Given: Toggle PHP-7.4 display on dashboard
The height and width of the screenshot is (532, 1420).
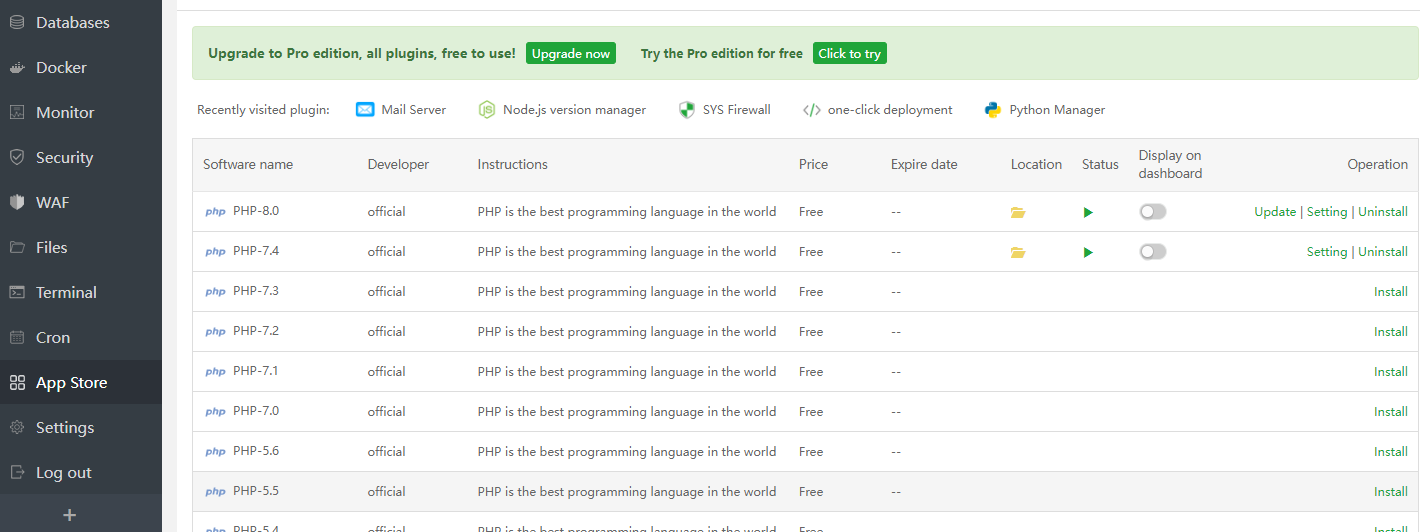Looking at the screenshot, I should (x=1153, y=252).
